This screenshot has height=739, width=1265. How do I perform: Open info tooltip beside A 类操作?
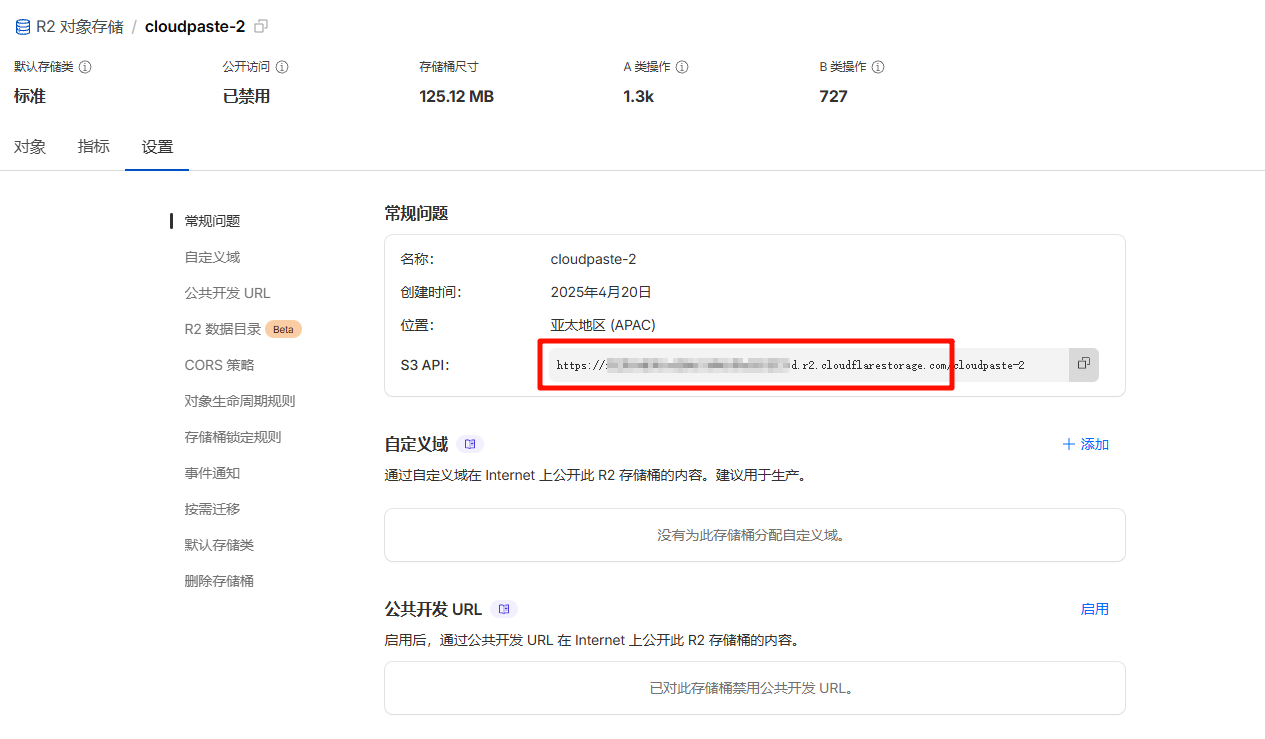point(682,67)
